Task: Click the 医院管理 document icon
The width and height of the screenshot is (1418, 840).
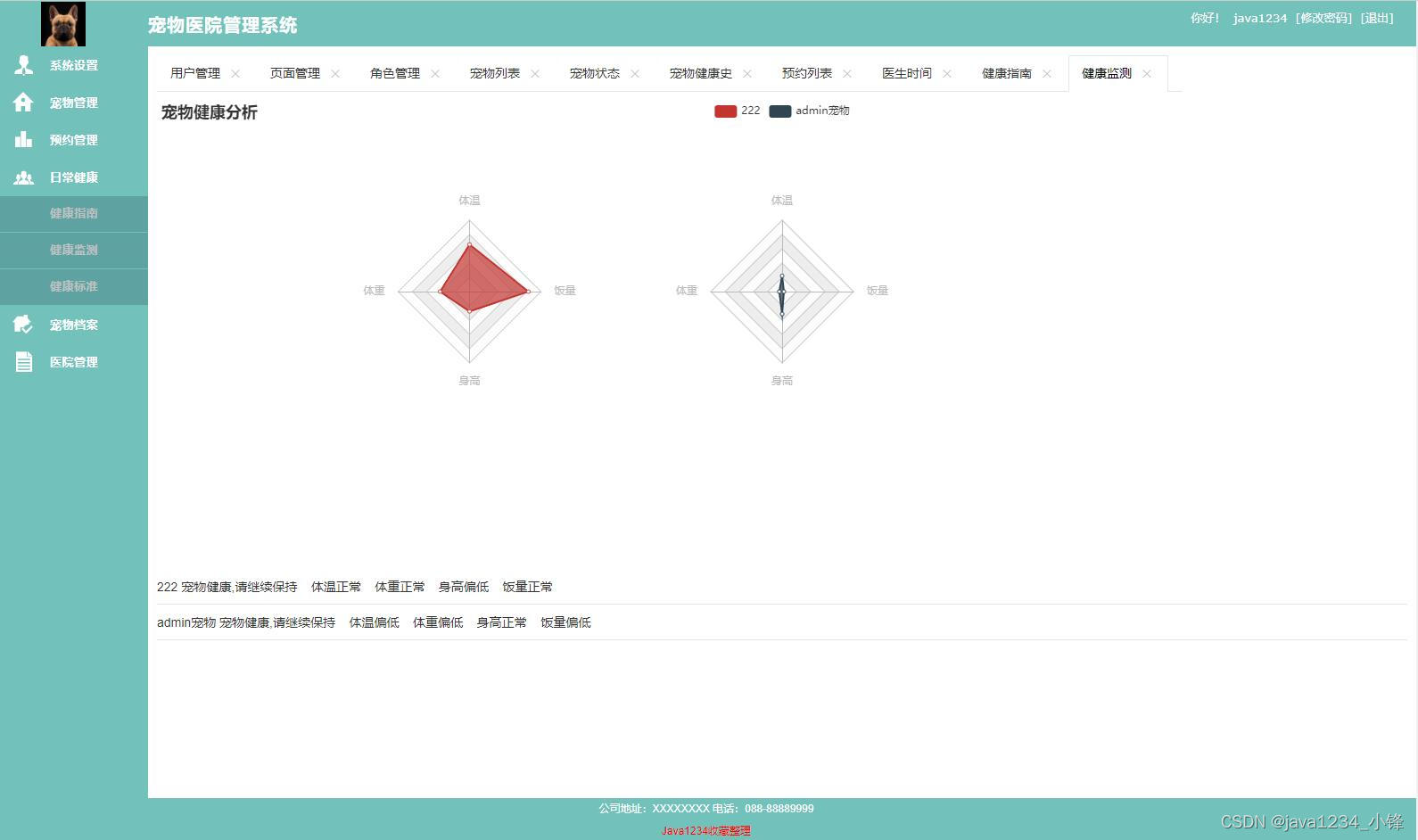Action: (23, 362)
